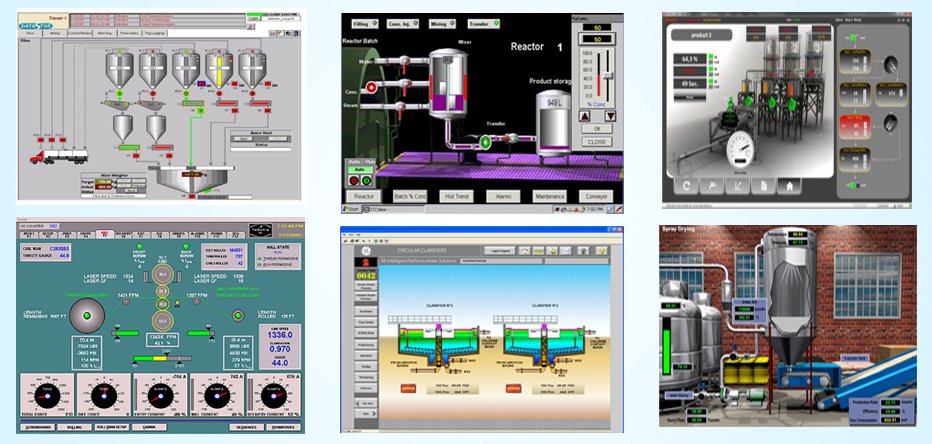Open the Reactor screen tab
Viewport: 932px width, 444px height.
[x=363, y=196]
